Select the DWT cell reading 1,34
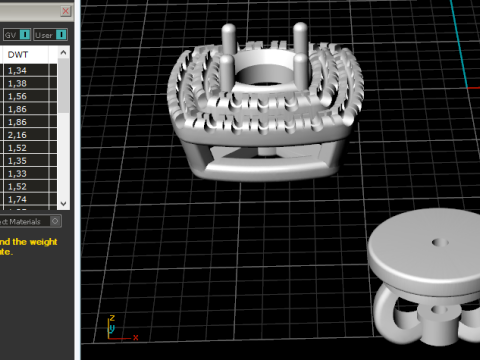This screenshot has height=360, width=480. pyautogui.click(x=26, y=70)
